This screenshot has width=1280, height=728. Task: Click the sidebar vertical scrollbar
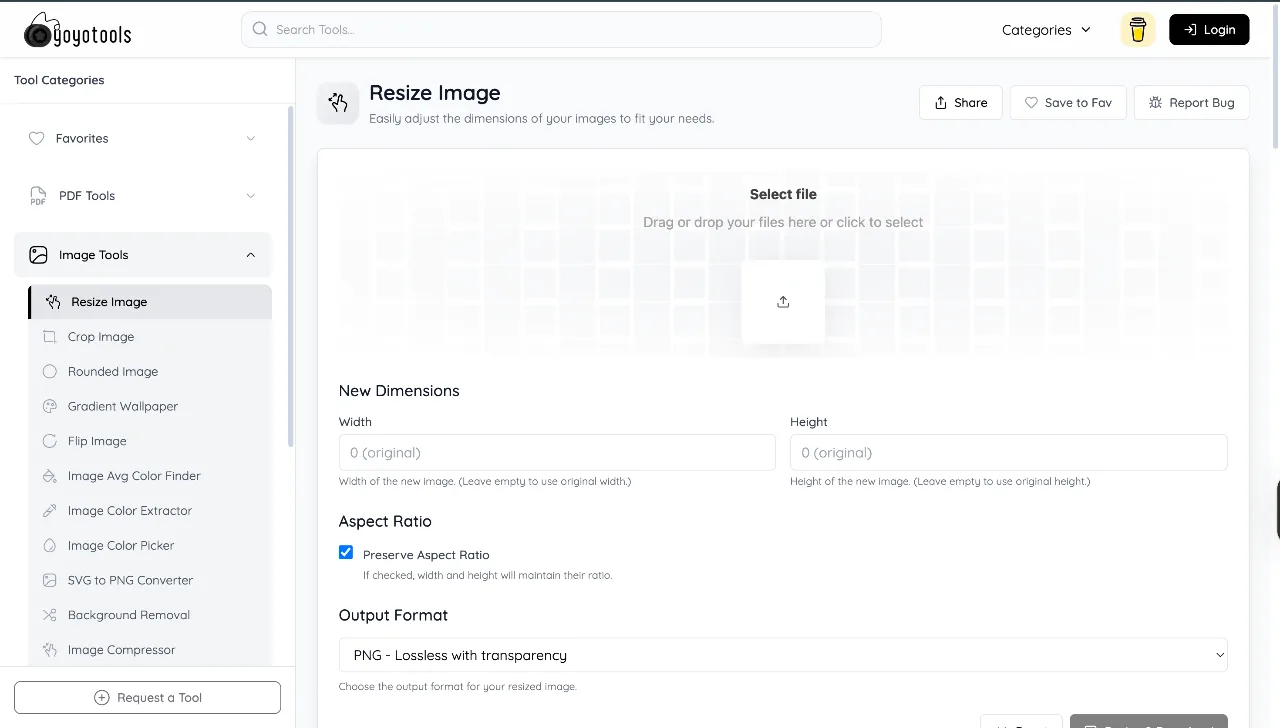(x=291, y=275)
